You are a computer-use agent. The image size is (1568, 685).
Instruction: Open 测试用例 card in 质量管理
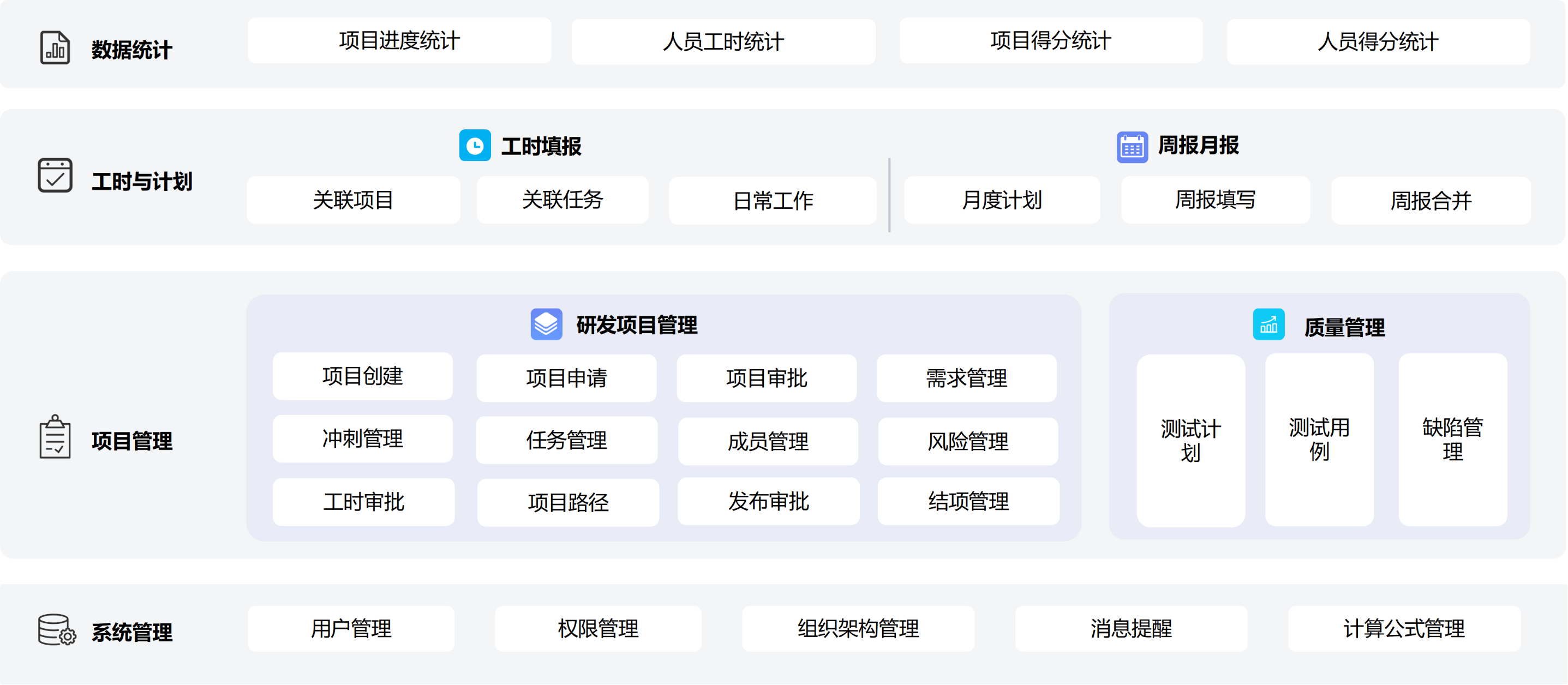[x=1319, y=440]
